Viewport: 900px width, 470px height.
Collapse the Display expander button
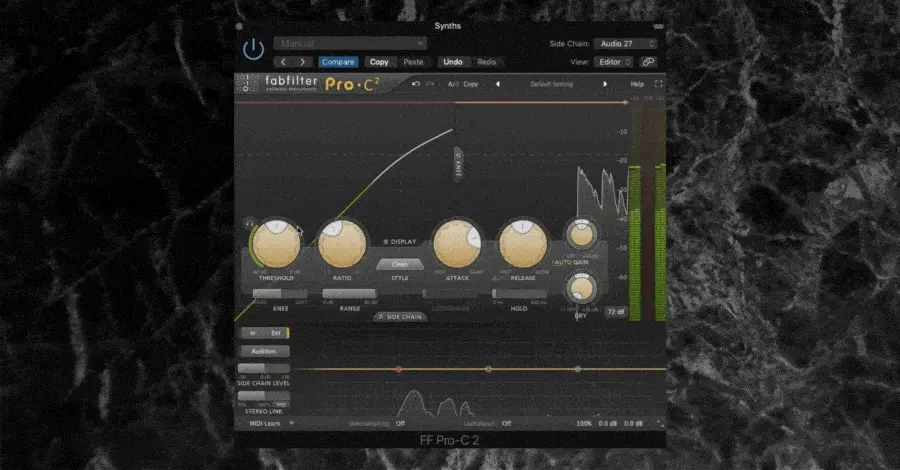(399, 242)
